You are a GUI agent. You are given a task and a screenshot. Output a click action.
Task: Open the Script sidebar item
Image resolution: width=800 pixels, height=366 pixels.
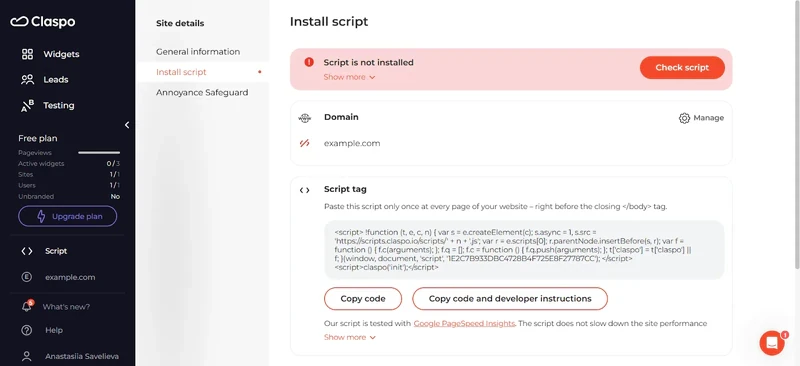click(56, 251)
